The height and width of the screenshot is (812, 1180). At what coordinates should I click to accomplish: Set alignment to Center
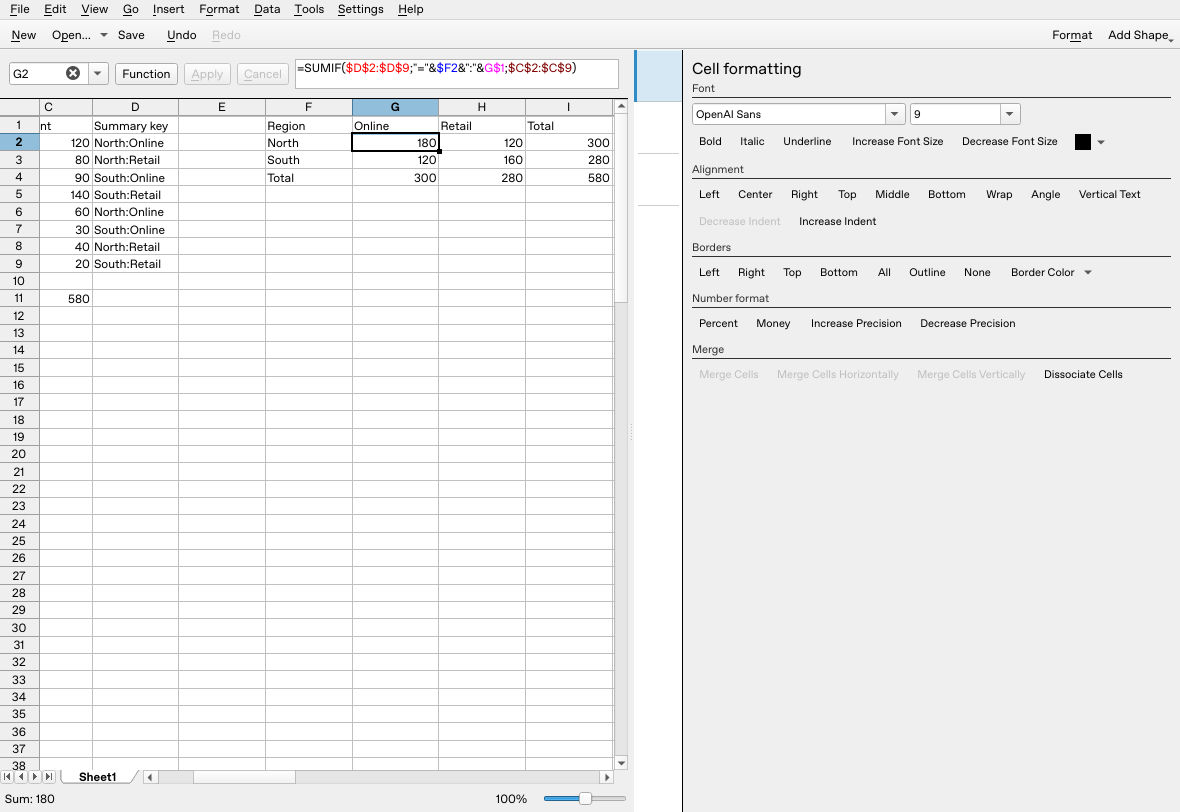[755, 194]
